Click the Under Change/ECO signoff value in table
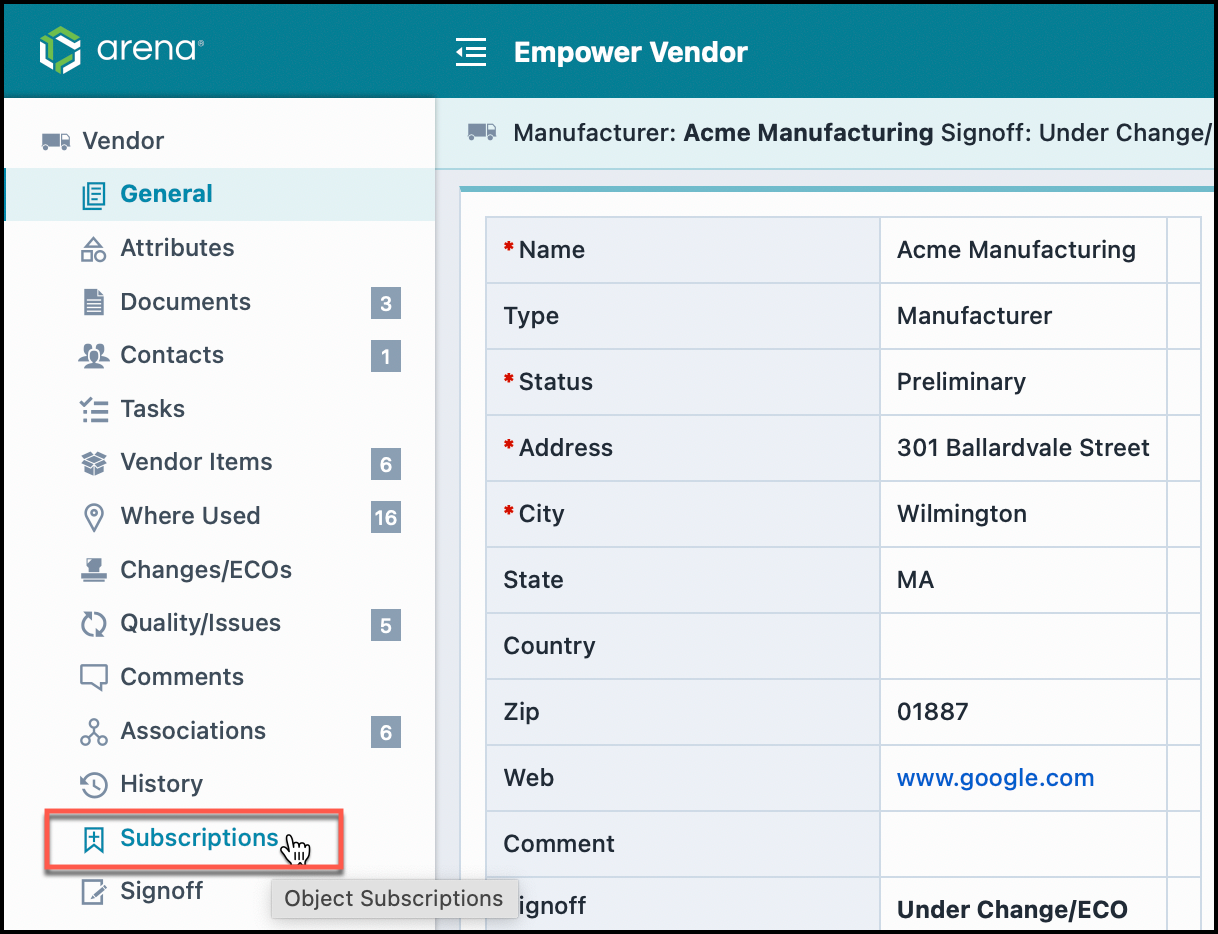The height and width of the screenshot is (934, 1218). (x=1012, y=910)
